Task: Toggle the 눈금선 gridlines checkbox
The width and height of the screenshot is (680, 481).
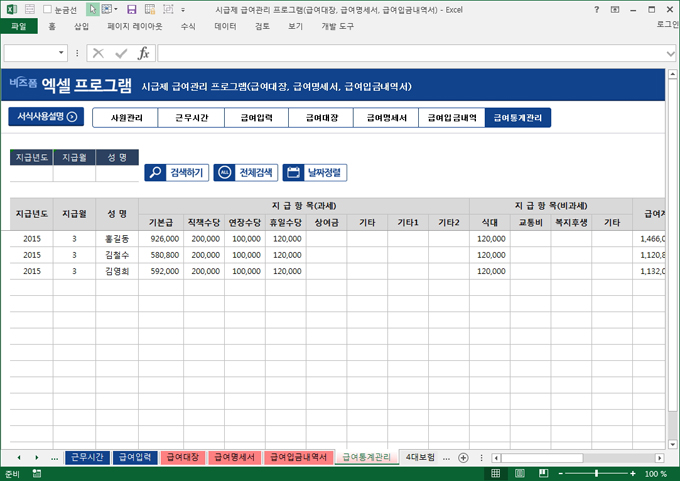Action: tap(47, 9)
